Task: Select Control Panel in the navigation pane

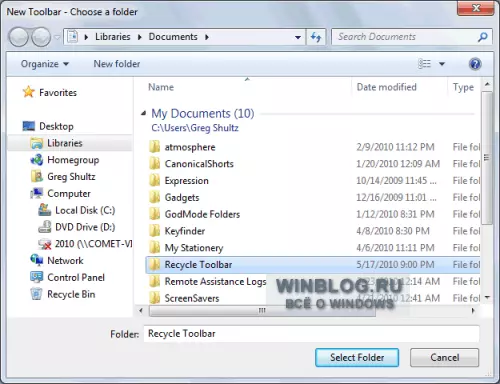Action: 67,277
